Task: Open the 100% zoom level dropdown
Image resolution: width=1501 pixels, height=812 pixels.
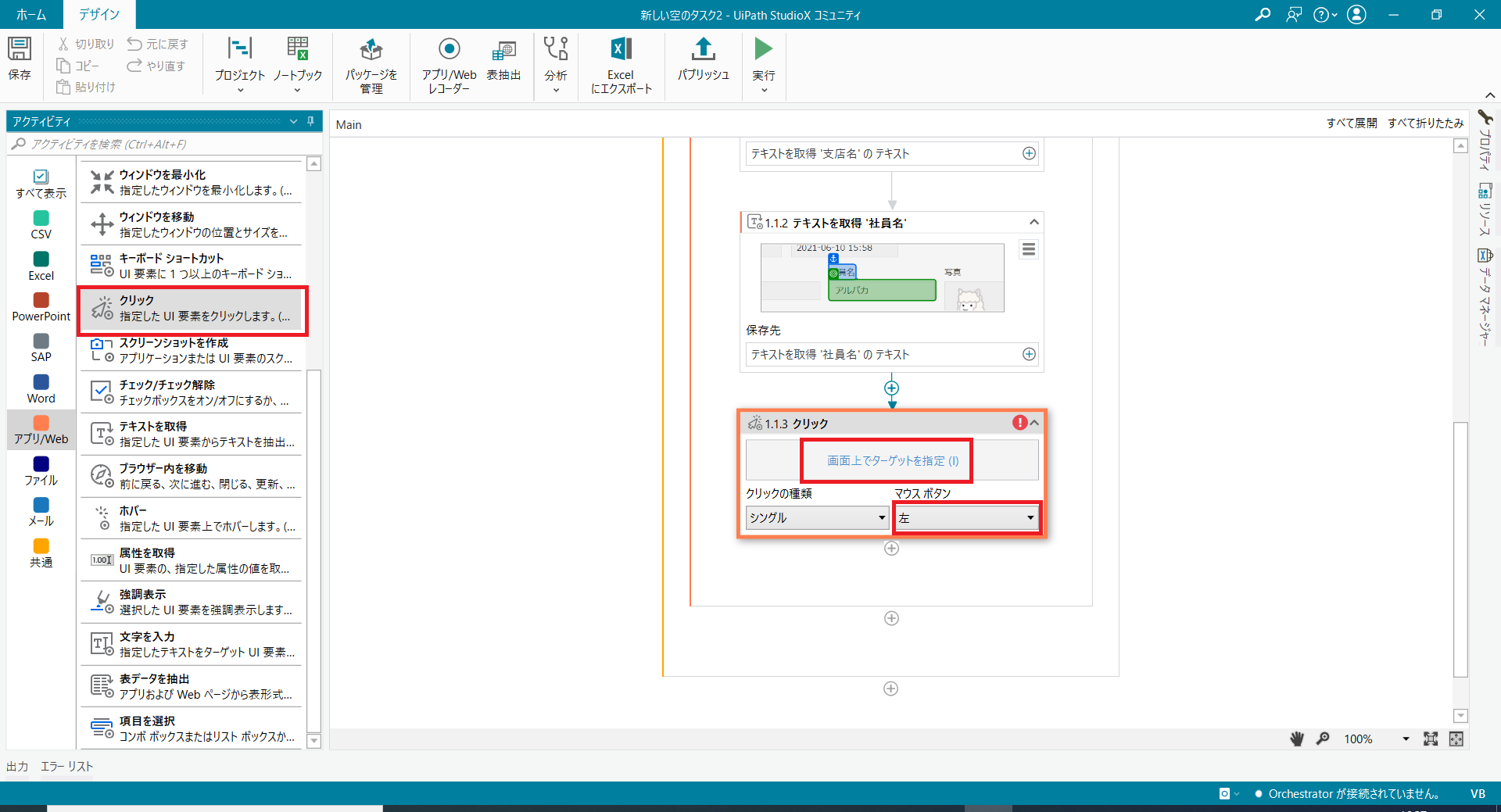Action: click(x=1405, y=739)
